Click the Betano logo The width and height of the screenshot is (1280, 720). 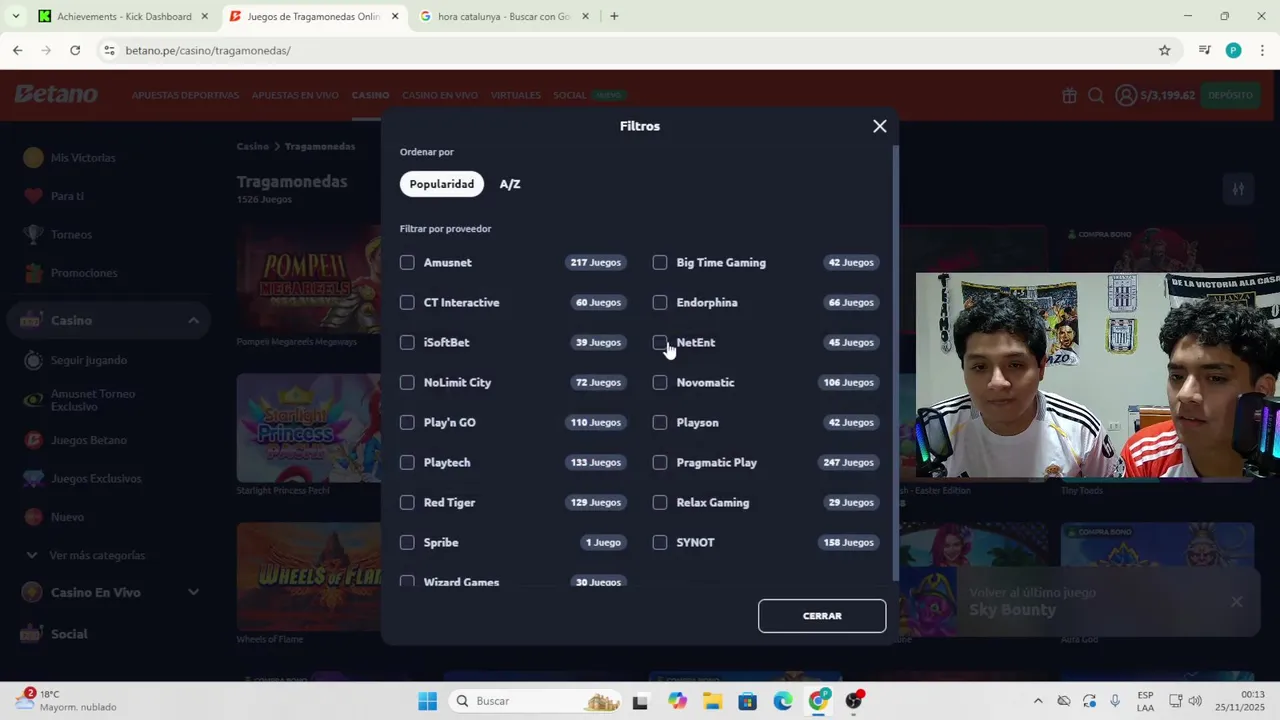click(56, 94)
